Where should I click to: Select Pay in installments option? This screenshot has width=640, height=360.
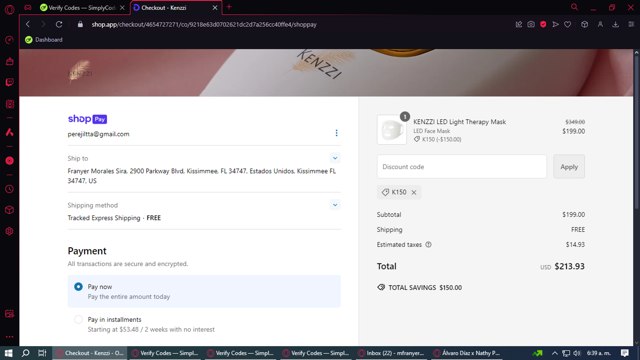tap(78, 320)
